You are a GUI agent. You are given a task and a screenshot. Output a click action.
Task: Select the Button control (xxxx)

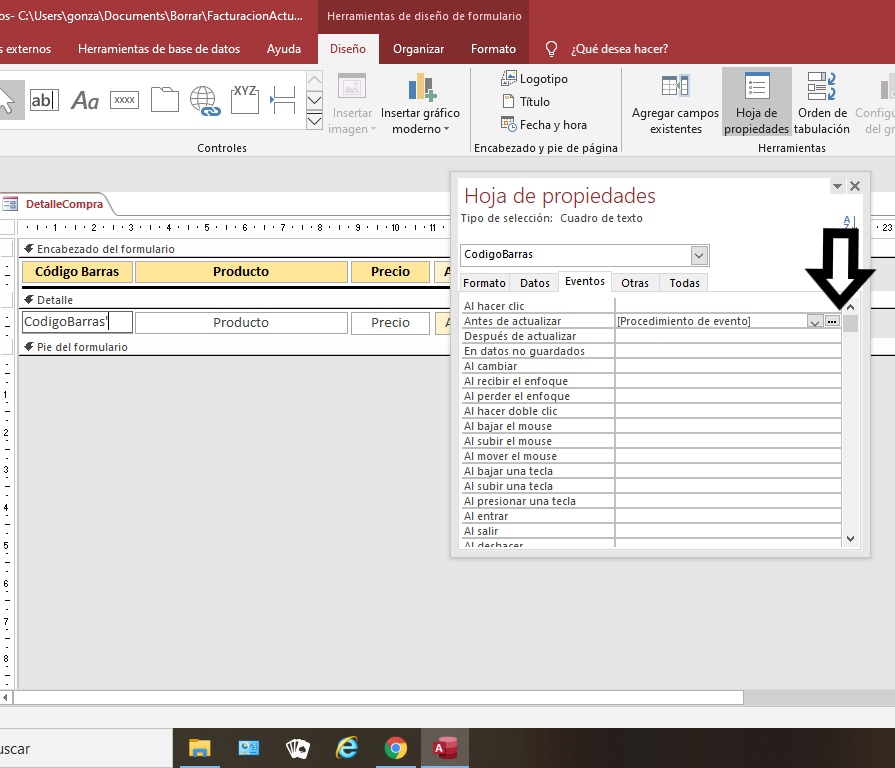click(x=124, y=99)
